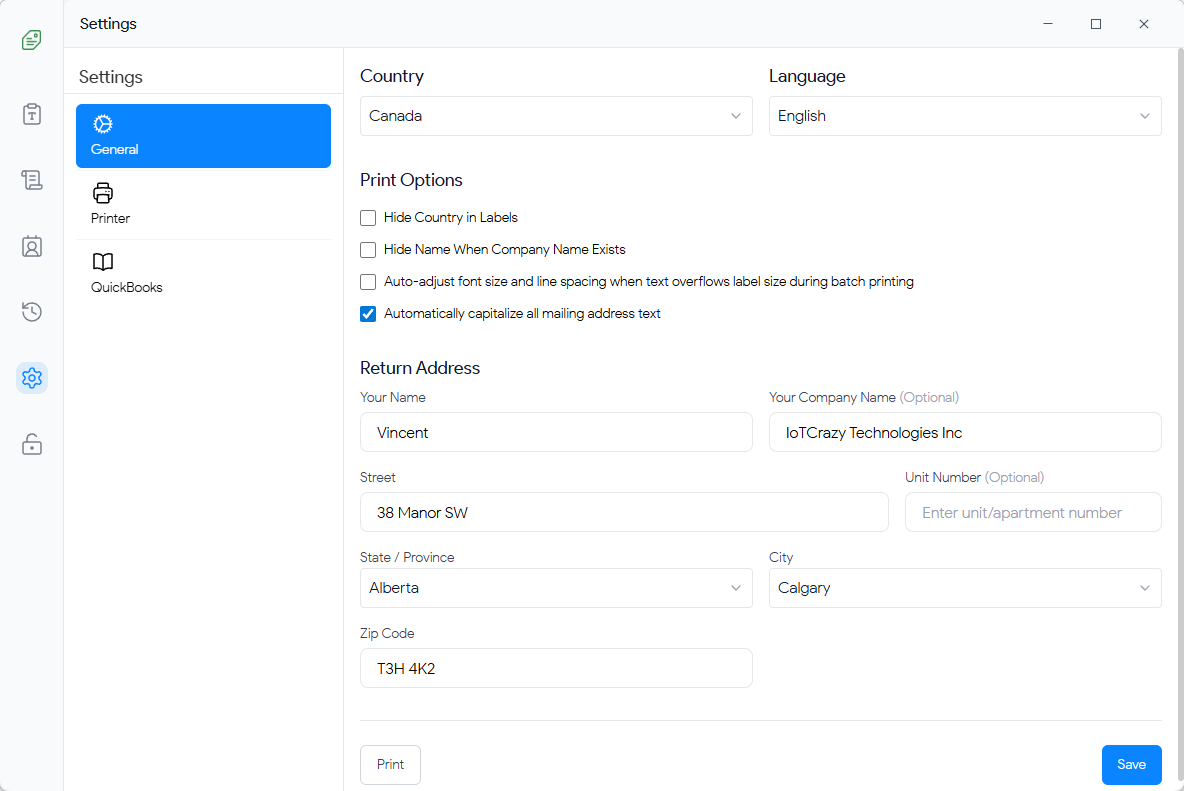Screen dimensions: 1184x791
Task: Open the State / Province dropdown
Action: tap(556, 588)
